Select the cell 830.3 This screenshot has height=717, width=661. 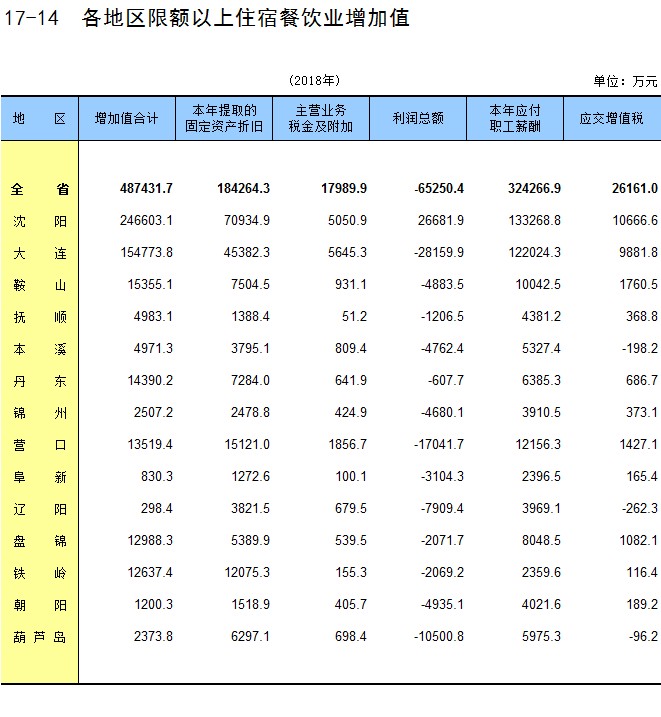click(x=157, y=476)
